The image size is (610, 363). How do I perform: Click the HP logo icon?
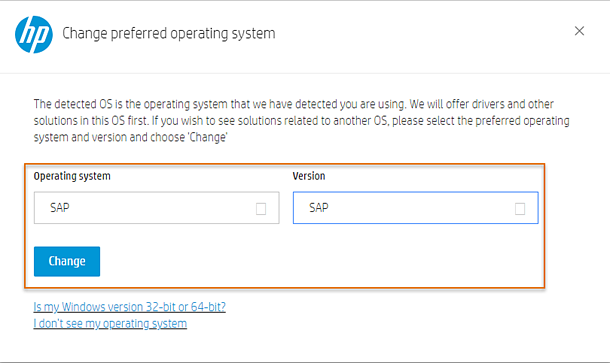[x=34, y=34]
